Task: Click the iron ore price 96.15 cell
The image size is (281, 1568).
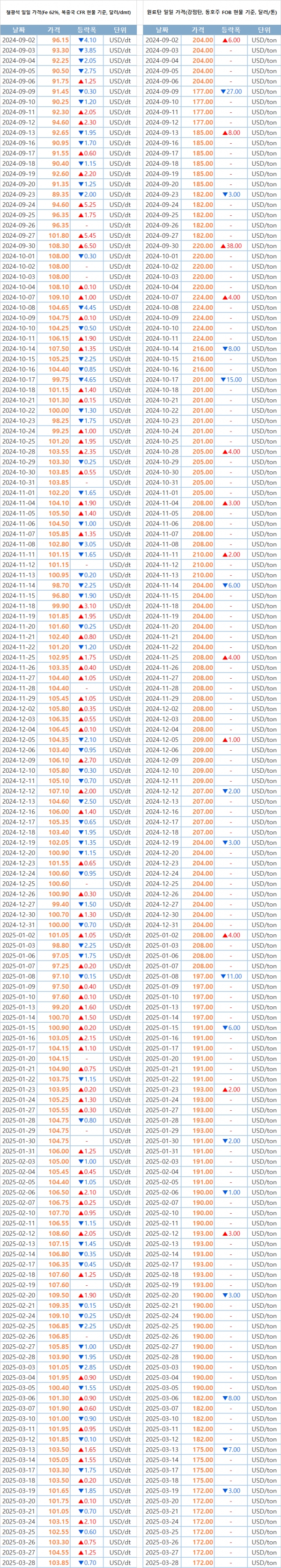Action: tap(60, 40)
